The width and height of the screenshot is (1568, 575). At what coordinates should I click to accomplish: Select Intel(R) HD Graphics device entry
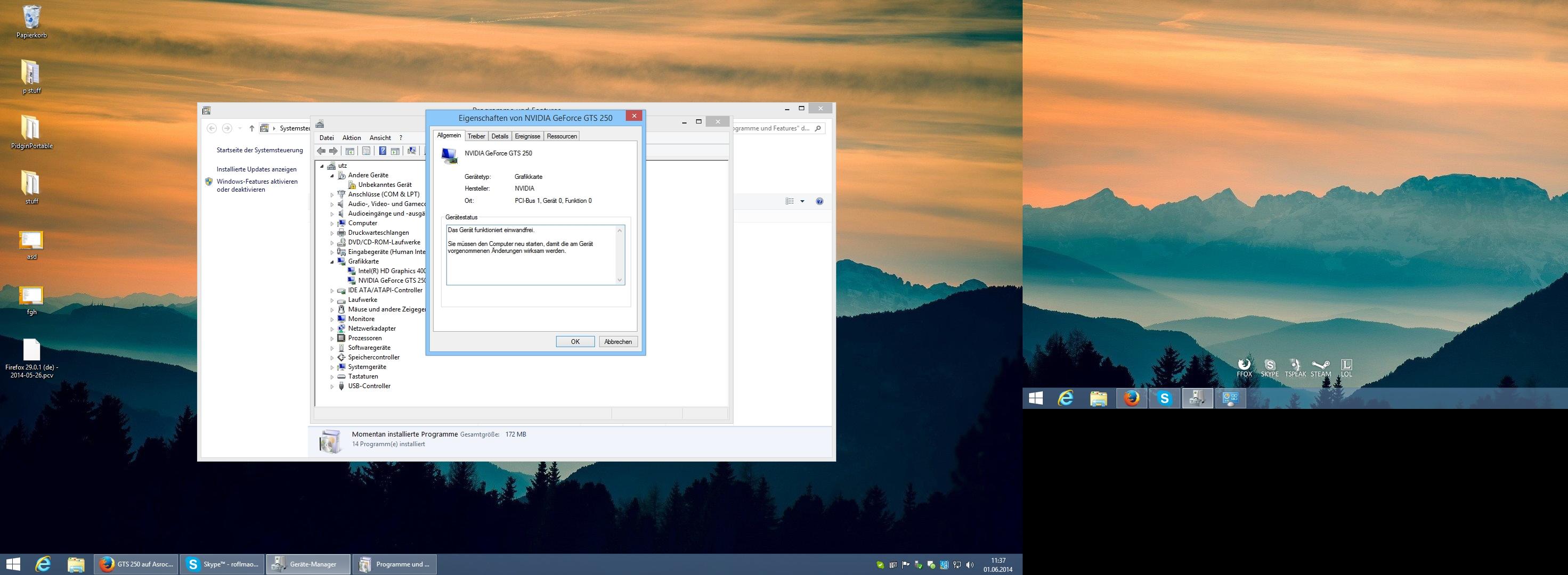coord(391,271)
